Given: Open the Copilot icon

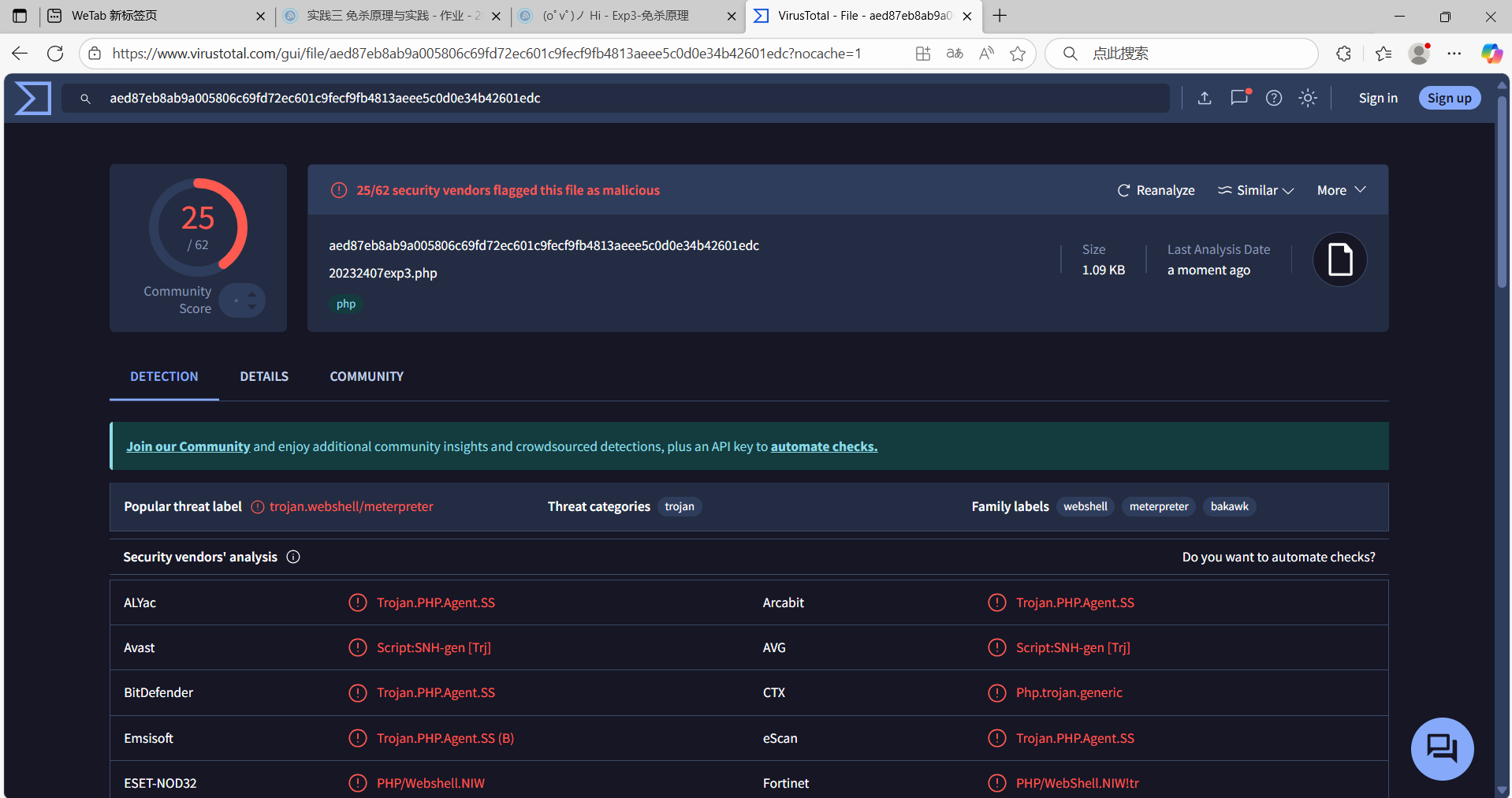Looking at the screenshot, I should point(1492,54).
